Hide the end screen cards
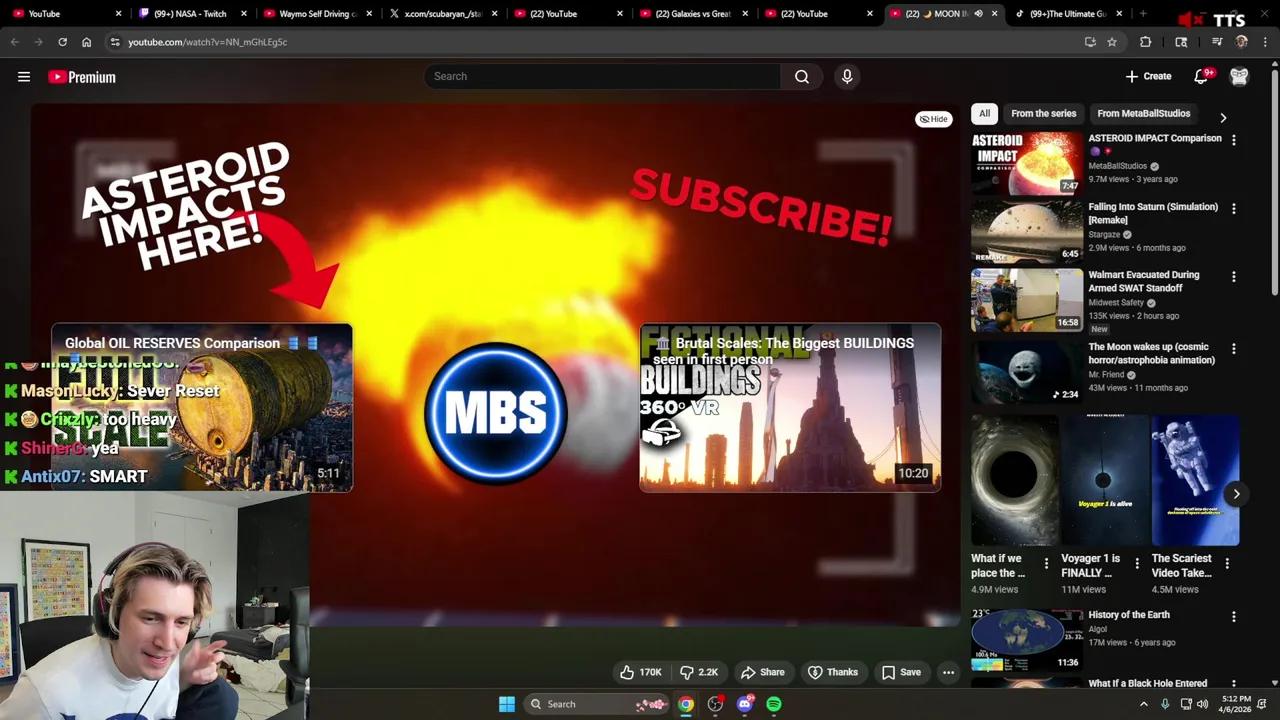 tap(934, 119)
